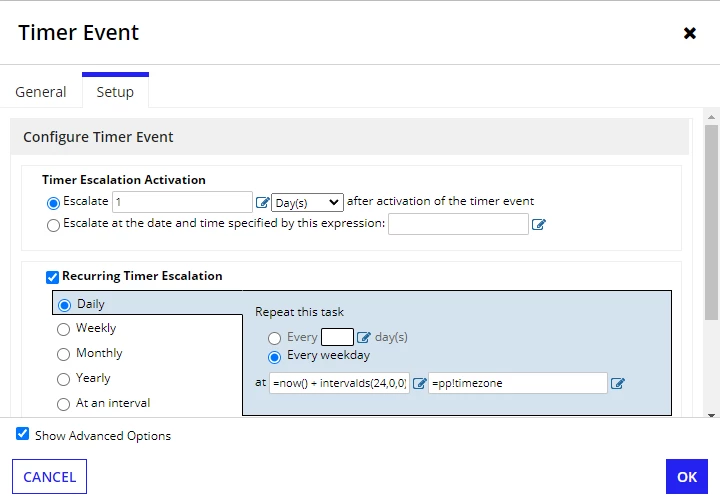The image size is (720, 501).
Task: Select the Daily recurrence option
Action: click(64, 305)
